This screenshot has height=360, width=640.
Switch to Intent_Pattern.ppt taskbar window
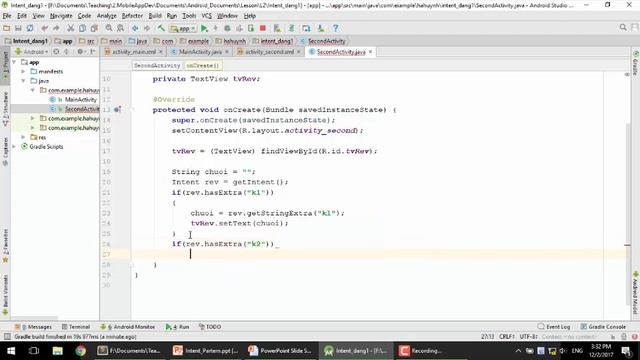pyautogui.click(x=206, y=351)
